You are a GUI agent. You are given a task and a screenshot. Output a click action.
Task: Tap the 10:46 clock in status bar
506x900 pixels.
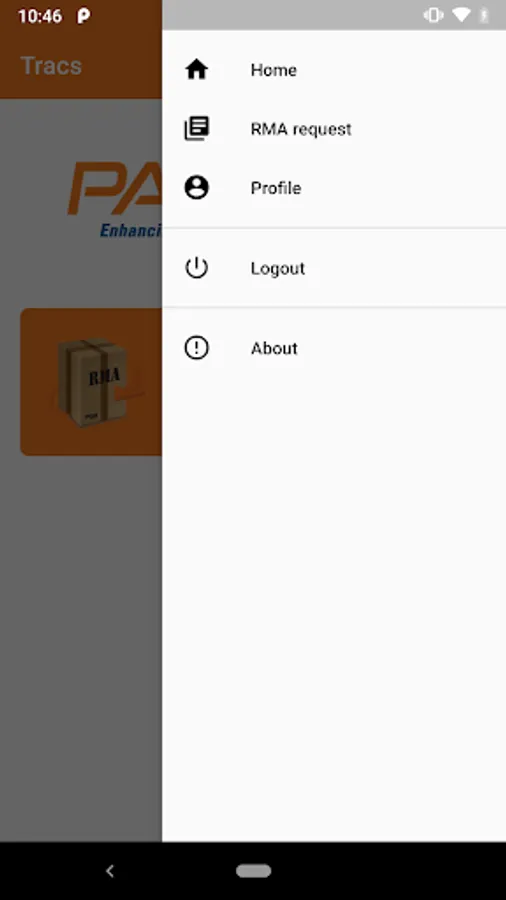coord(40,16)
